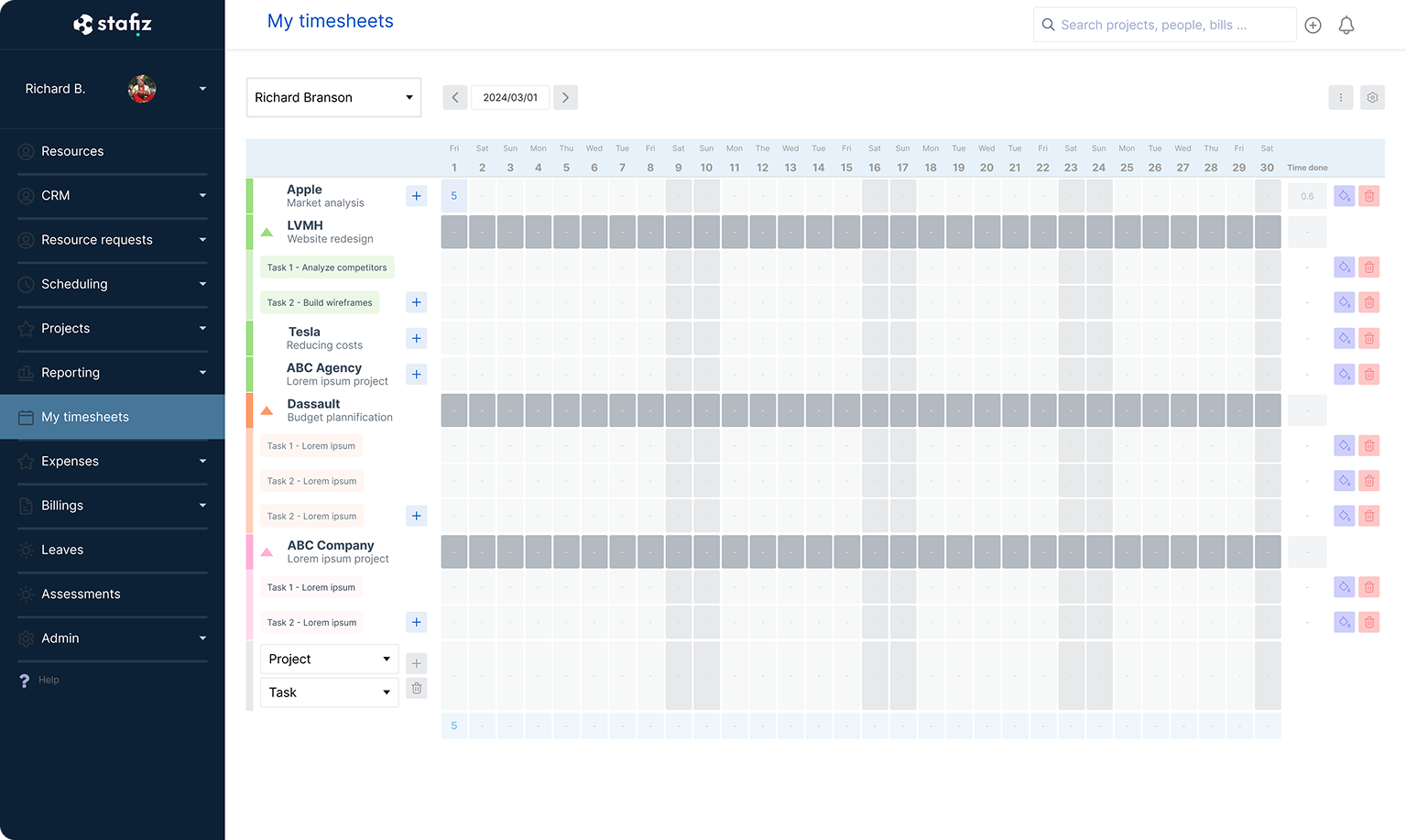Select My timesheets in sidebar

pos(112,417)
